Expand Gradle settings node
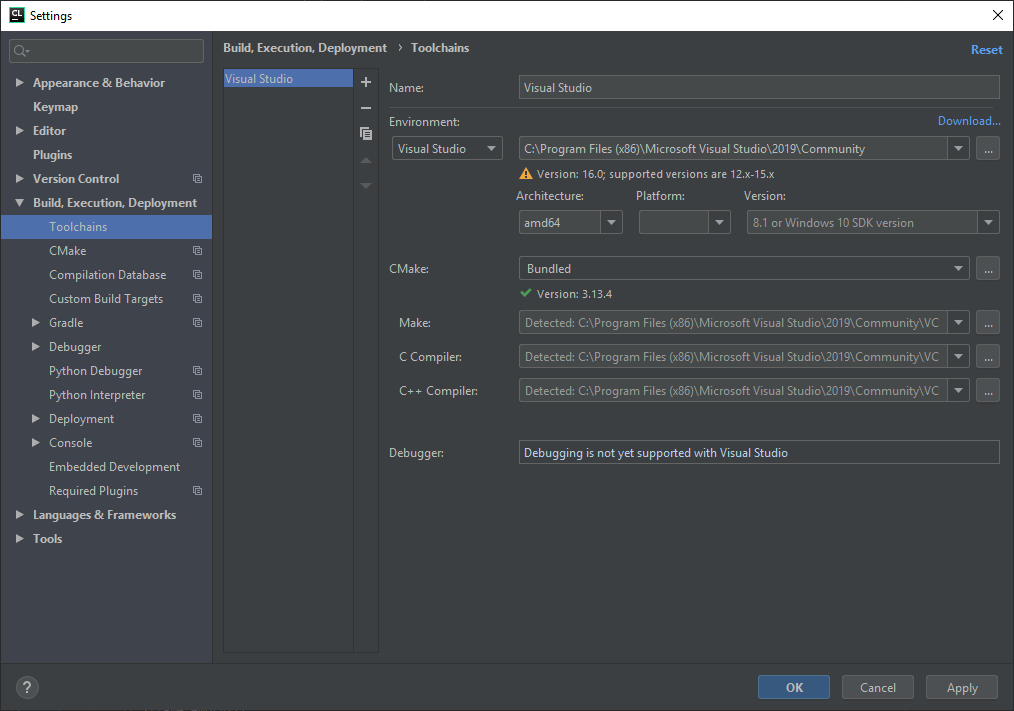Viewport: 1014px width, 711px height. point(36,322)
